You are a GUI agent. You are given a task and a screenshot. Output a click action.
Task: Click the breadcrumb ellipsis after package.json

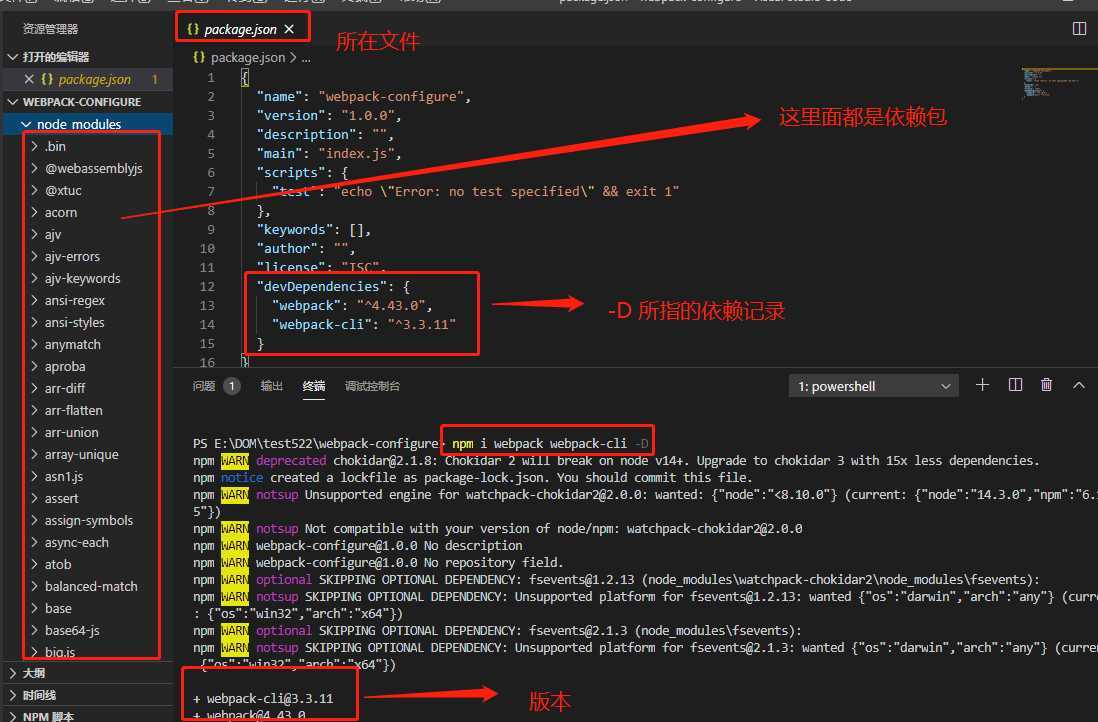[x=306, y=57]
